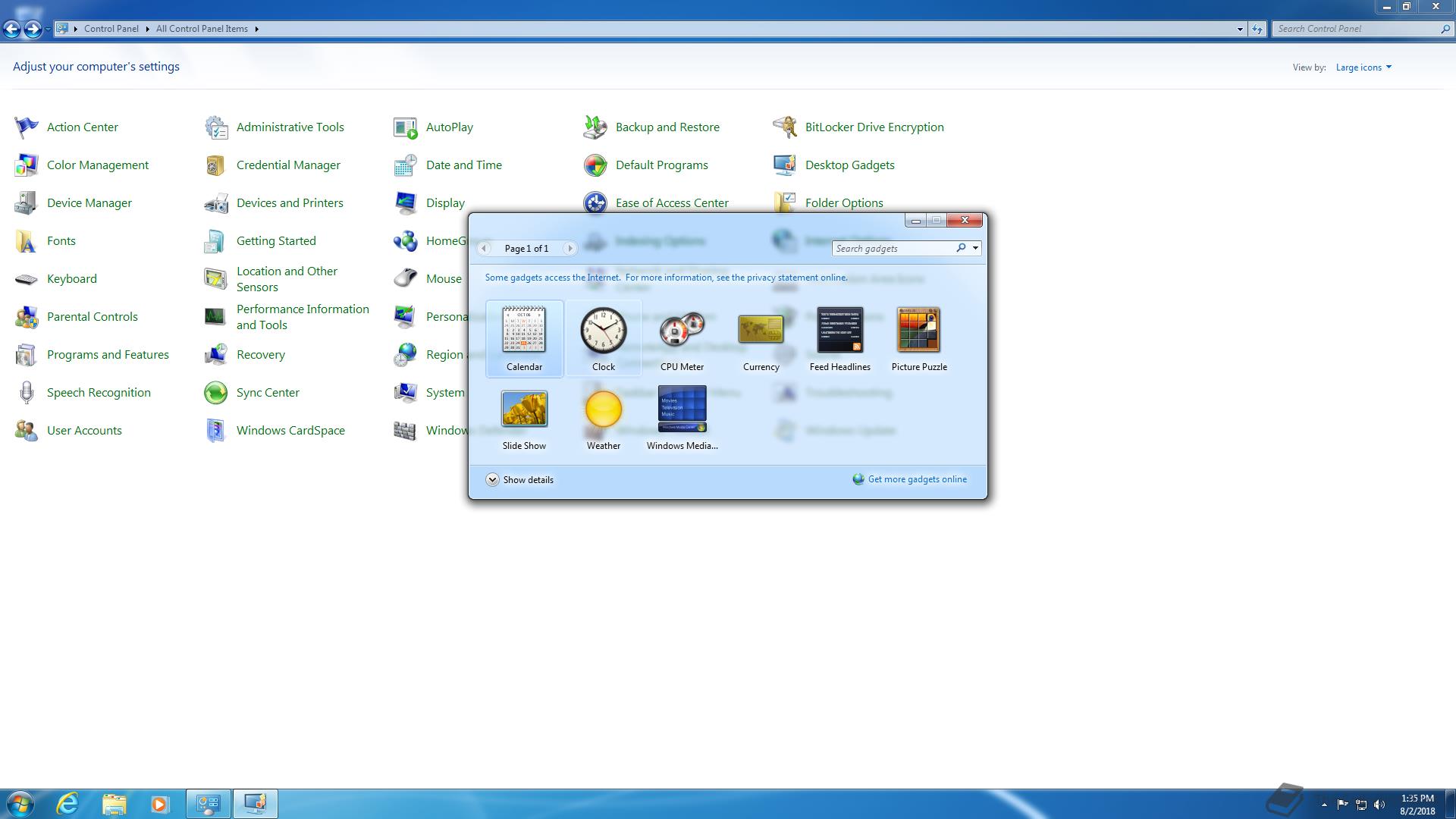Expand Show details in gadget gallery
Image resolution: width=1456 pixels, height=819 pixels.
point(520,479)
